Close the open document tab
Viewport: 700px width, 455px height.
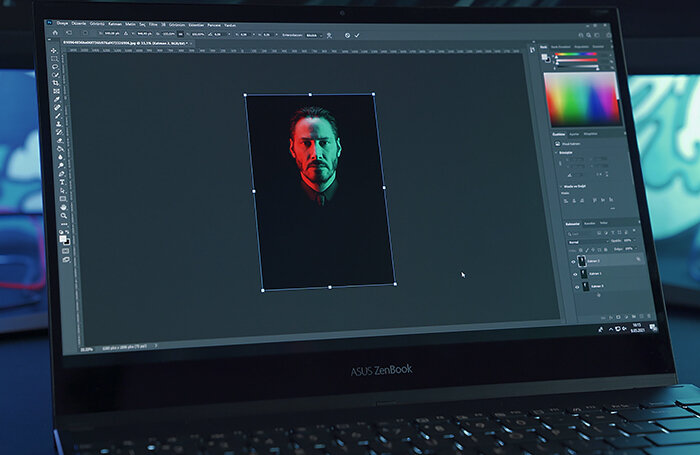(191, 43)
